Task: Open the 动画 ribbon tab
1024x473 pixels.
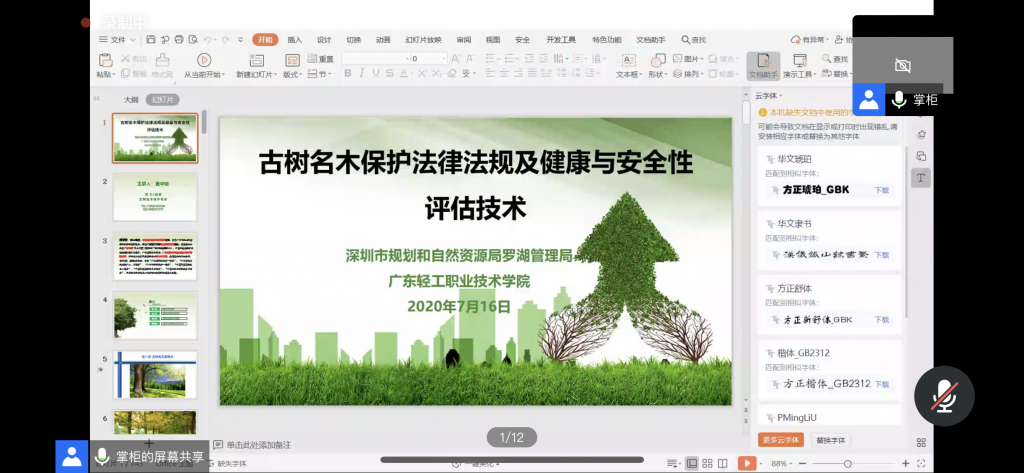Action: click(383, 40)
